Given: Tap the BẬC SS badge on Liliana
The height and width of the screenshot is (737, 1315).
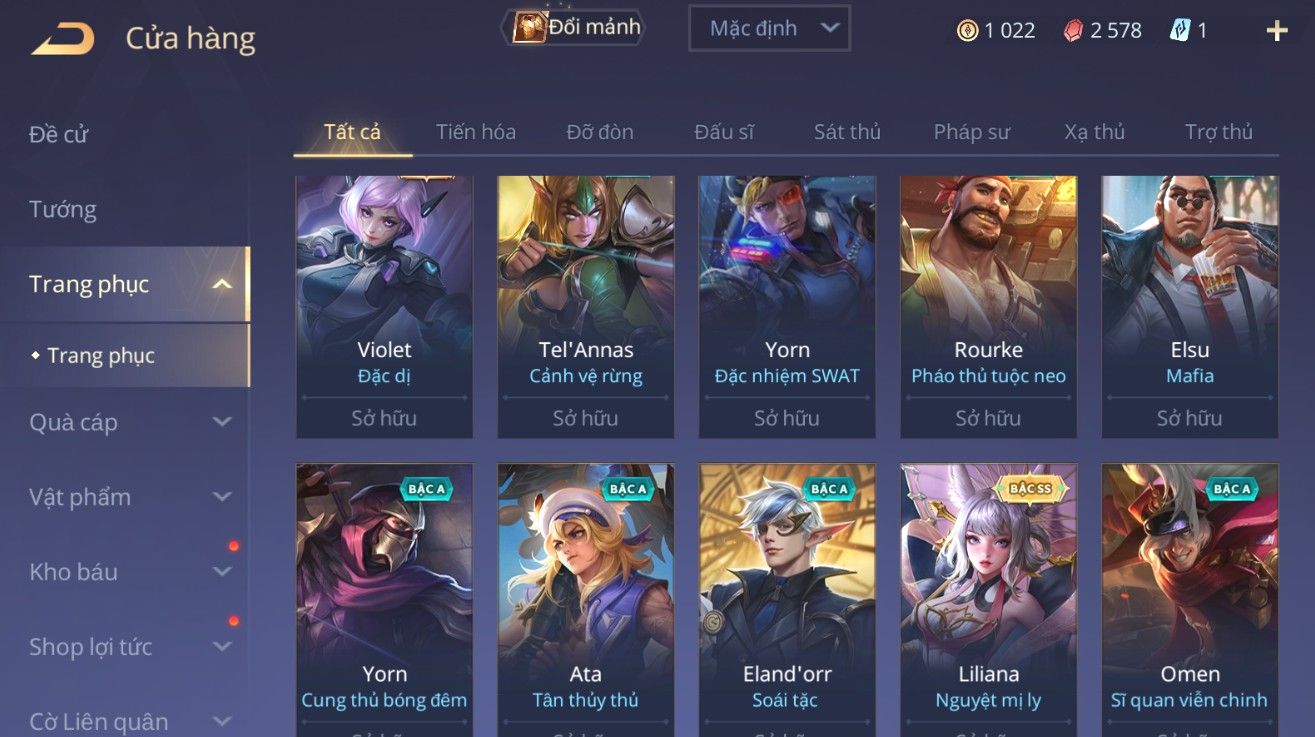Looking at the screenshot, I should pyautogui.click(x=1030, y=489).
